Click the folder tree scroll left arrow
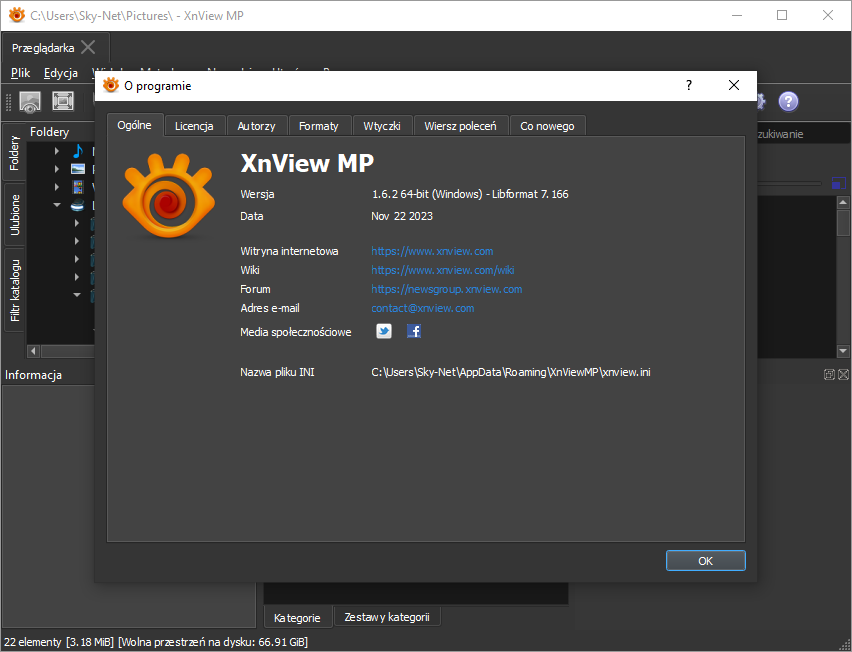This screenshot has height=652, width=852. click(33, 352)
